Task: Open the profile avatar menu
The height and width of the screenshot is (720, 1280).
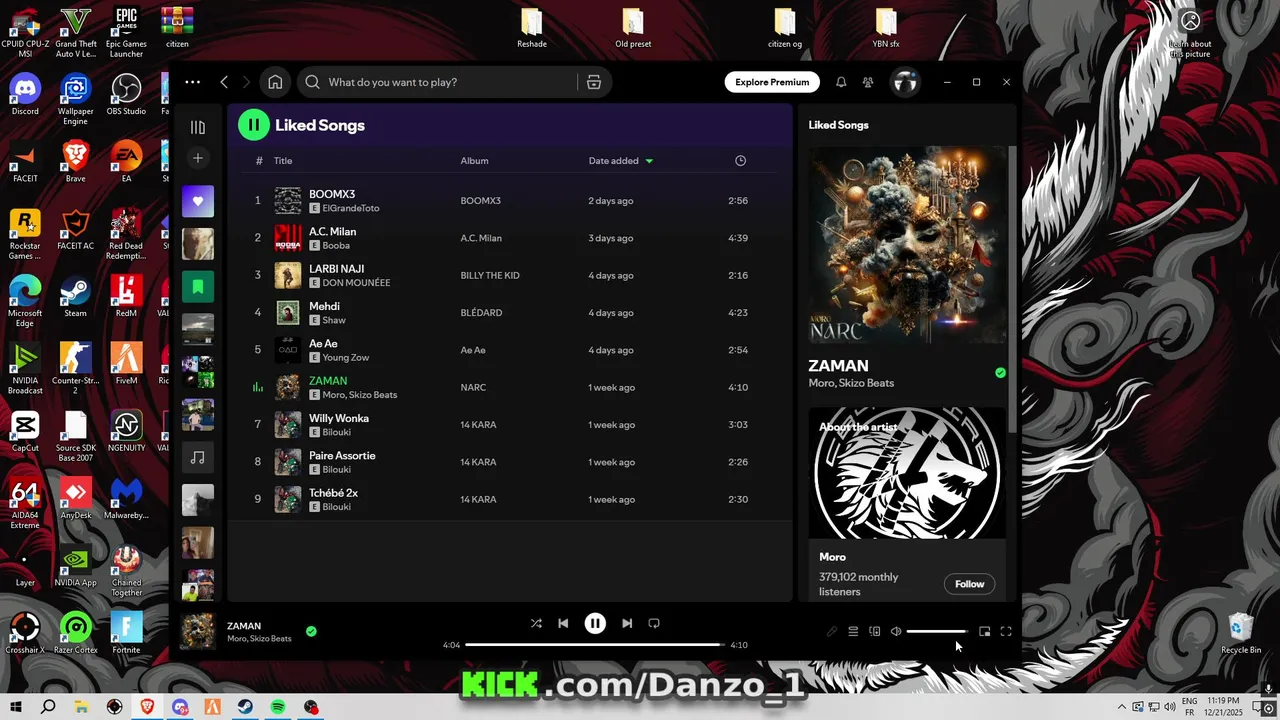Action: point(905,82)
